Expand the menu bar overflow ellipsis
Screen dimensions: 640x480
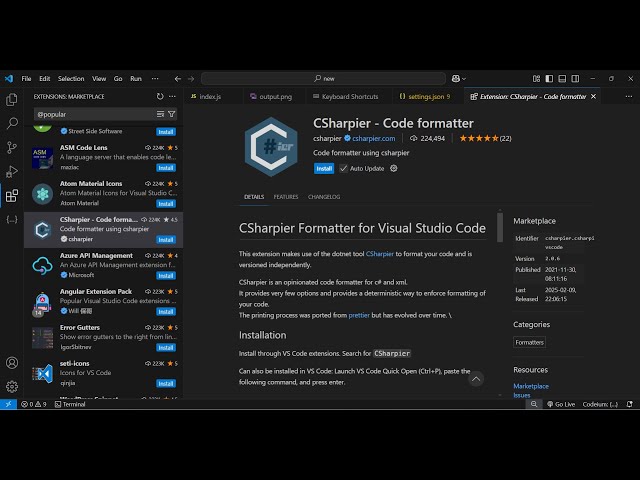pos(155,78)
